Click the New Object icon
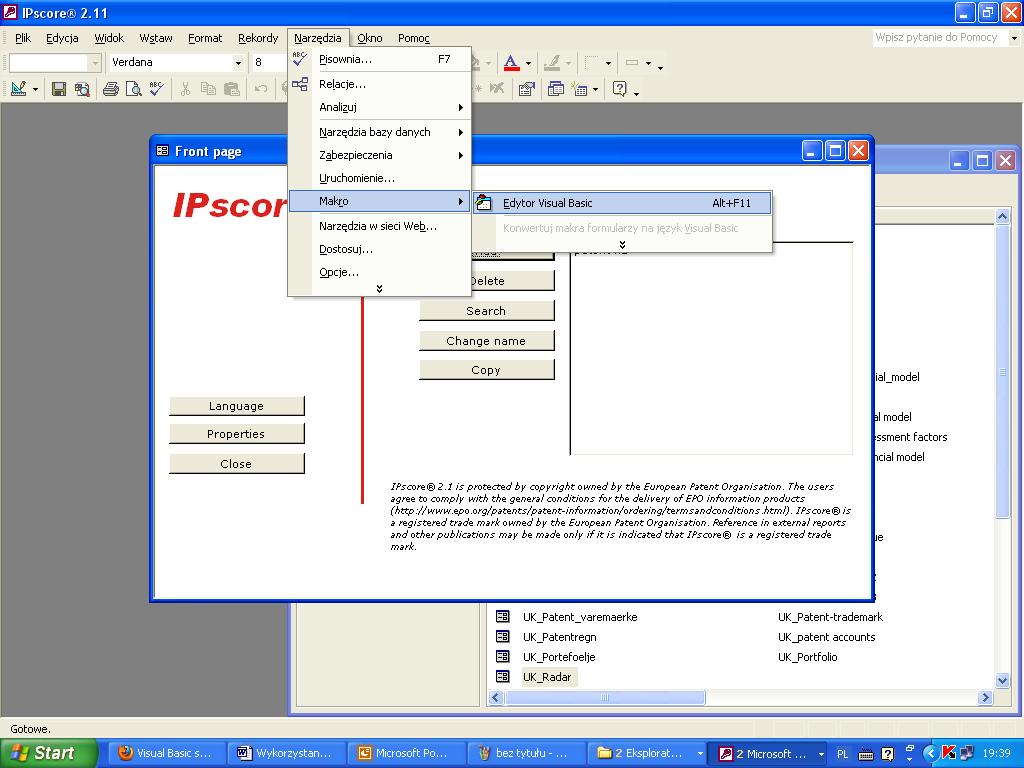 point(579,89)
